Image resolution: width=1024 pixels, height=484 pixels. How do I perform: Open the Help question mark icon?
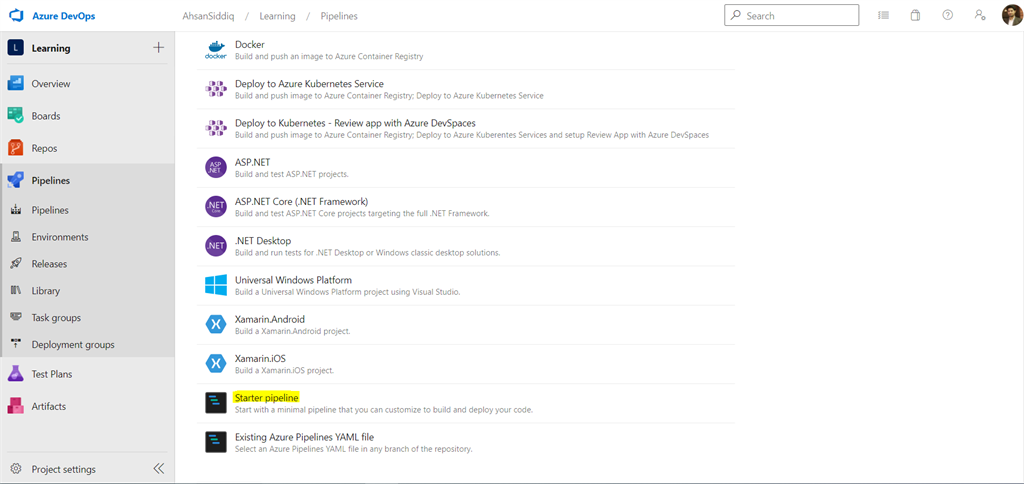tap(948, 15)
